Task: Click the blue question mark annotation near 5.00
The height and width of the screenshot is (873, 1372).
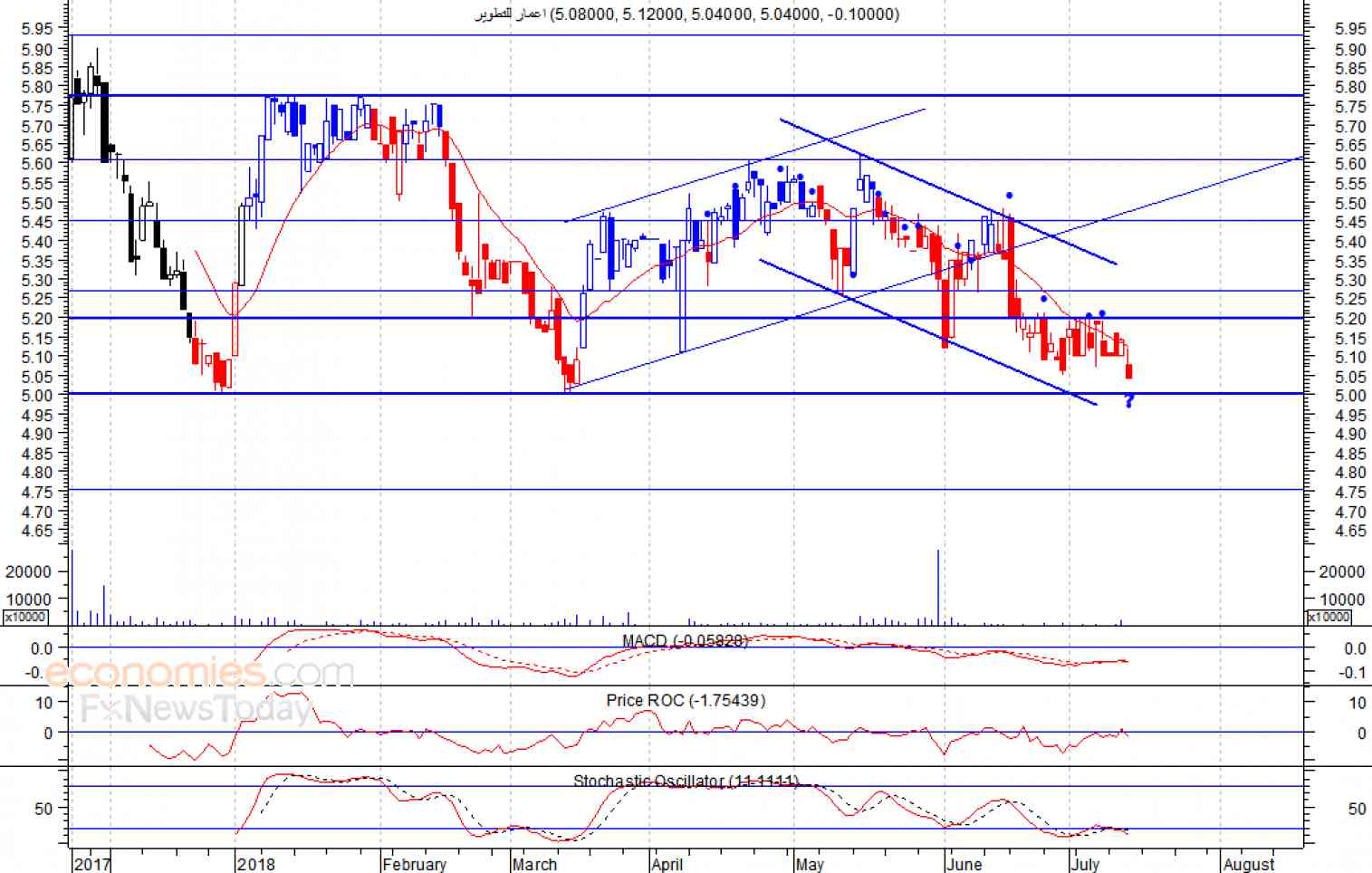Action: (1128, 401)
